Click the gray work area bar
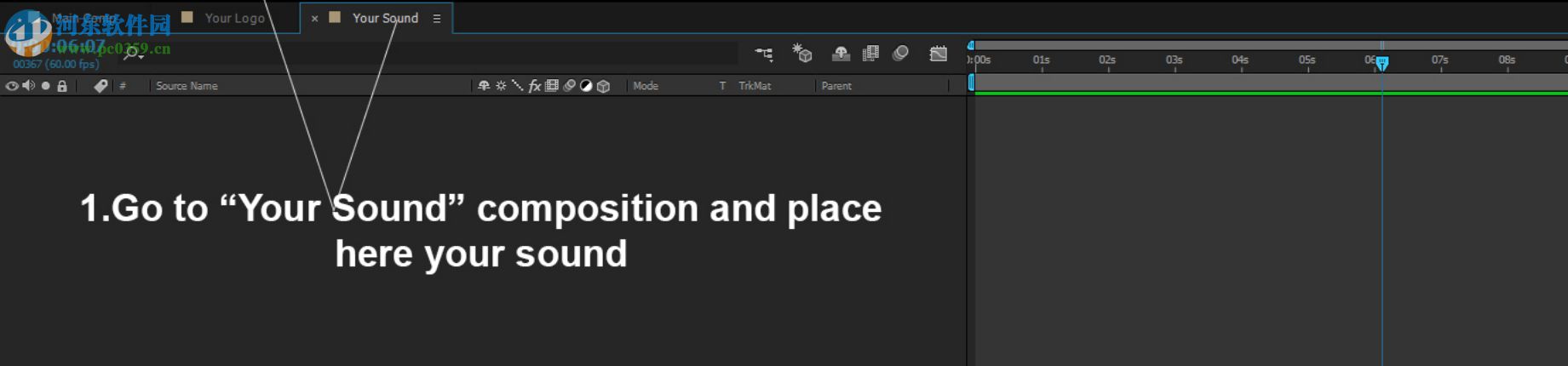The height and width of the screenshot is (366, 1568). click(x=1271, y=83)
